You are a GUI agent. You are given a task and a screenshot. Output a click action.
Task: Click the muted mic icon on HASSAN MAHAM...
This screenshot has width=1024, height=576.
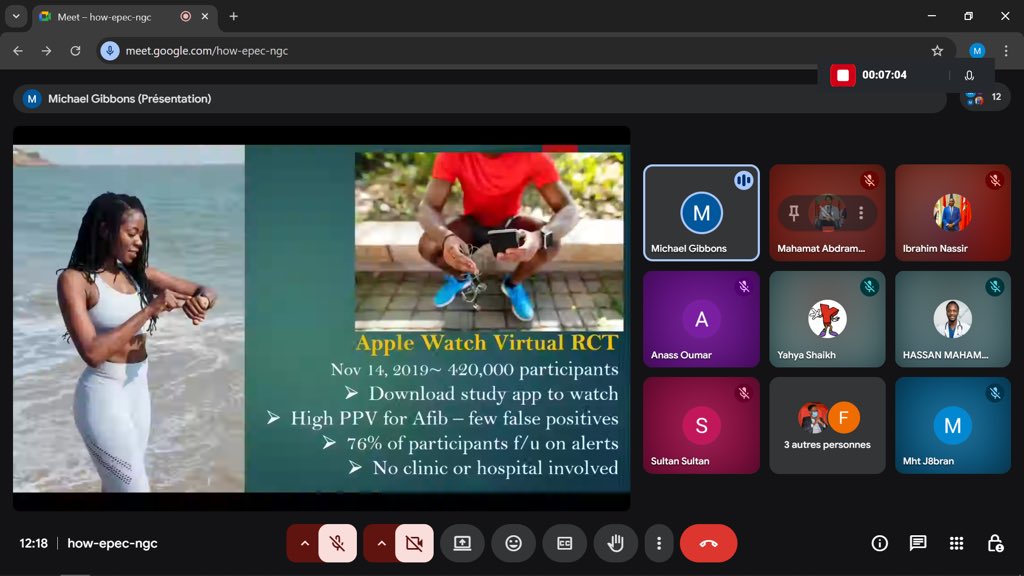click(995, 287)
